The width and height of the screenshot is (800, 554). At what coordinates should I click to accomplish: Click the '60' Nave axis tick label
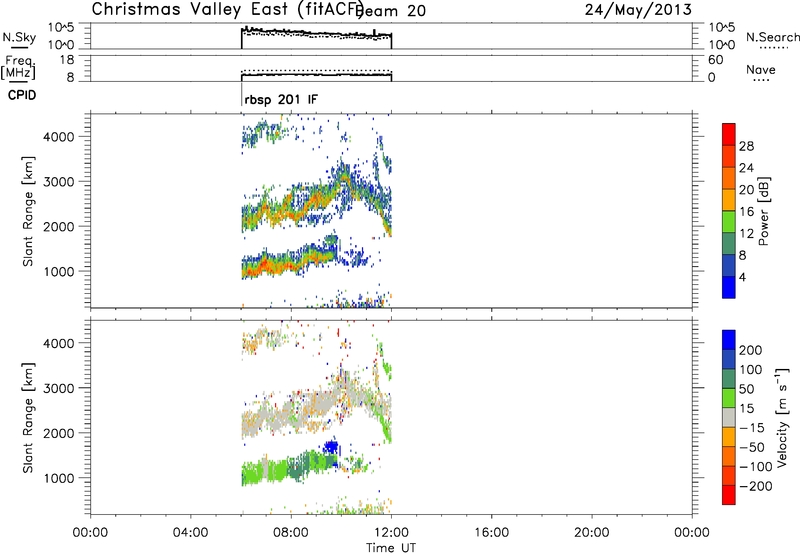(716, 60)
